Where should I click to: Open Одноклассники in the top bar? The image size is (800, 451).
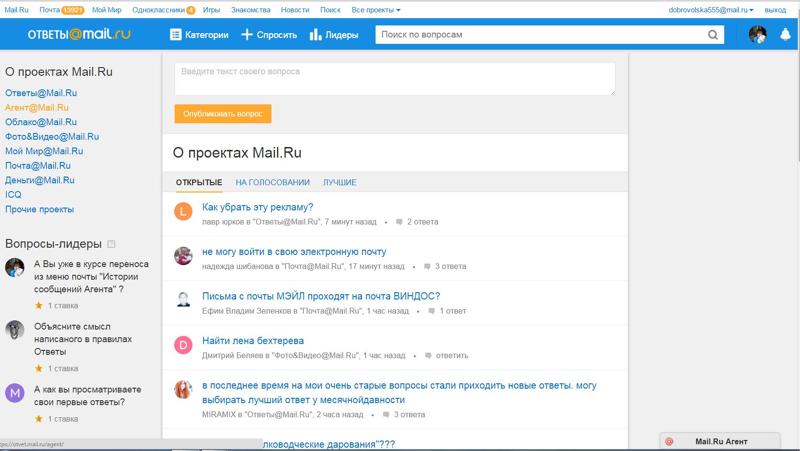click(159, 10)
